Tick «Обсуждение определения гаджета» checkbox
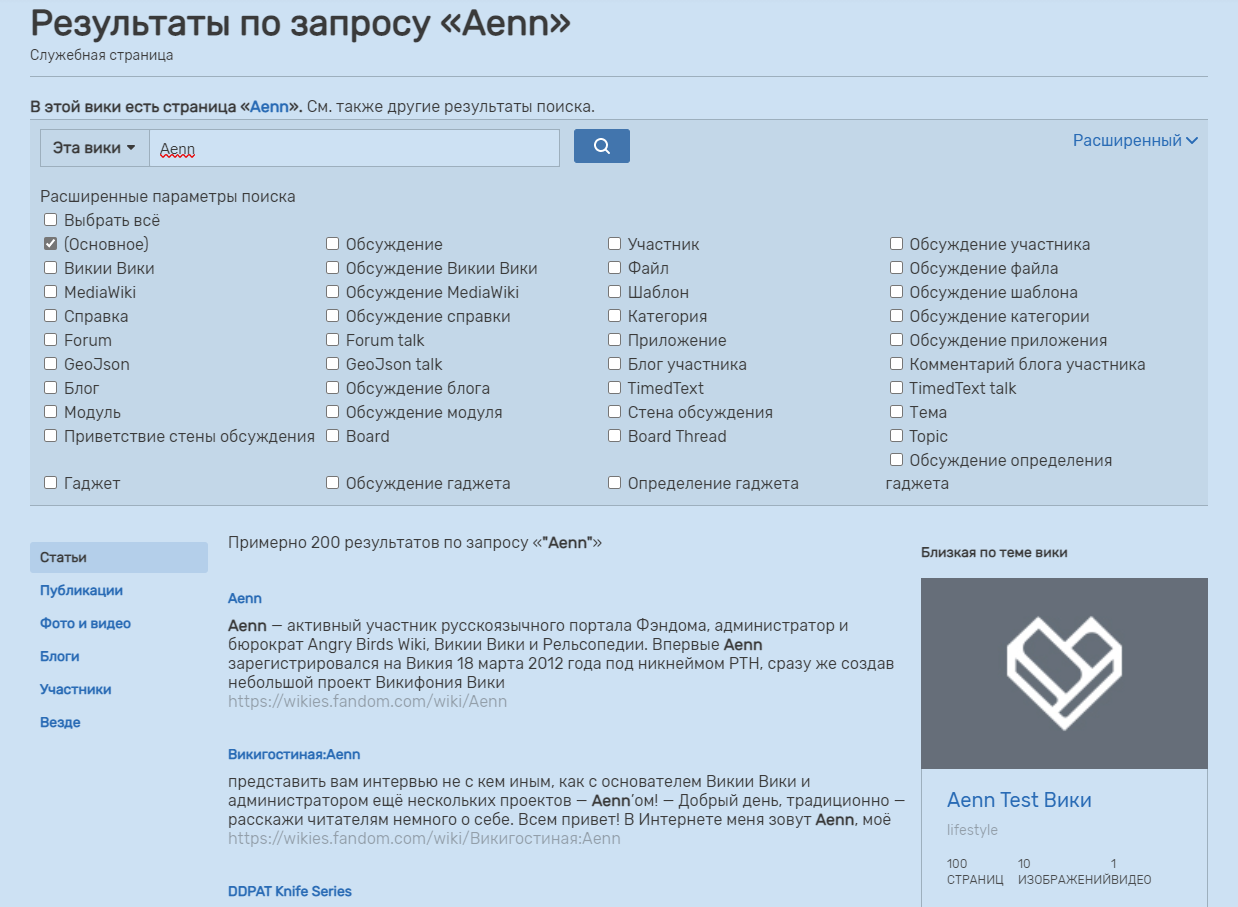Screen dimensions: 1238x907 point(896,460)
